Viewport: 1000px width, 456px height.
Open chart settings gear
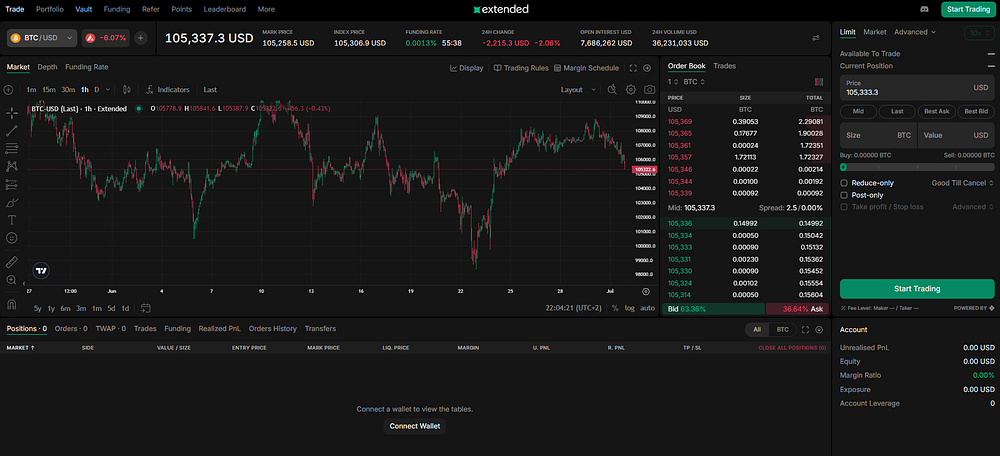[631, 90]
